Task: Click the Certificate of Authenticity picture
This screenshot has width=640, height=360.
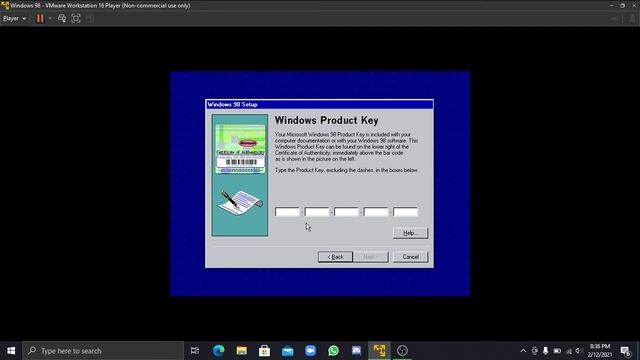Action: point(240,149)
